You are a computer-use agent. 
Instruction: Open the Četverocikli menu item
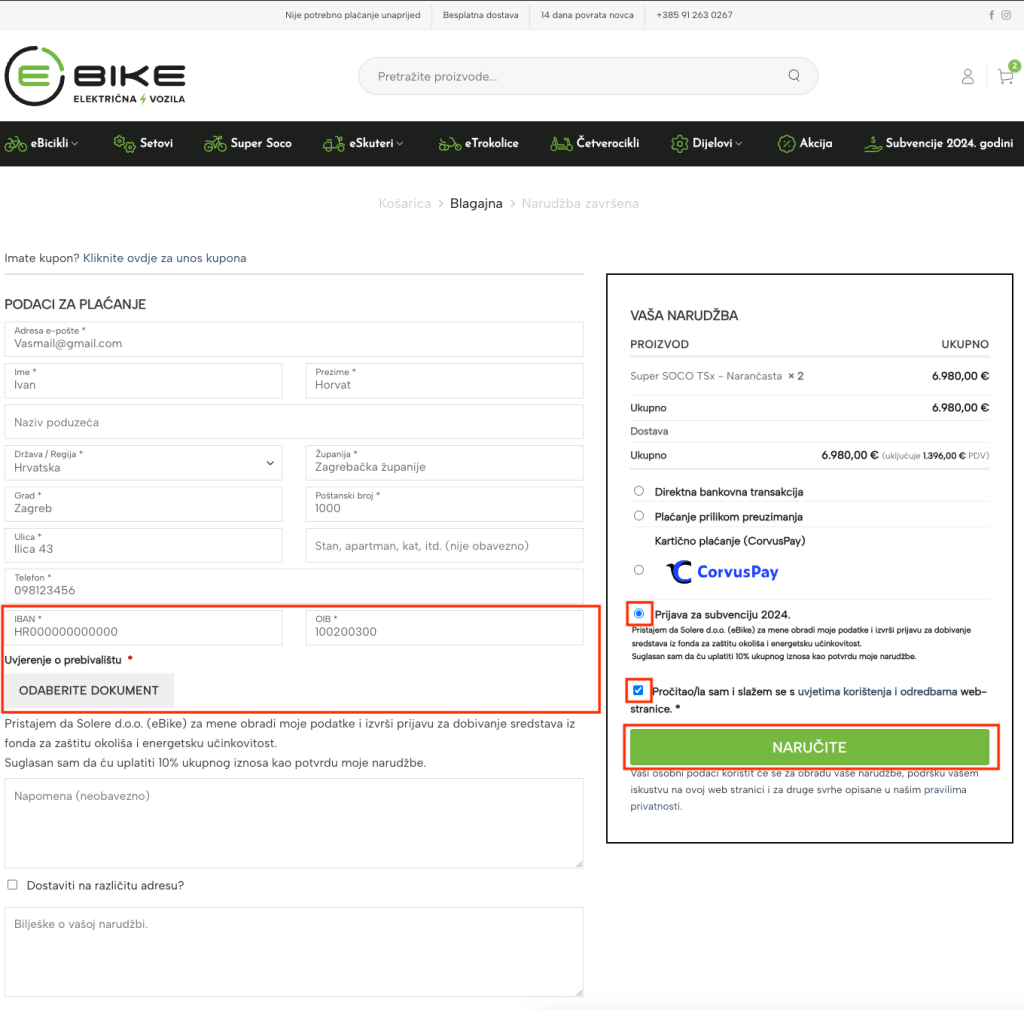click(x=608, y=143)
